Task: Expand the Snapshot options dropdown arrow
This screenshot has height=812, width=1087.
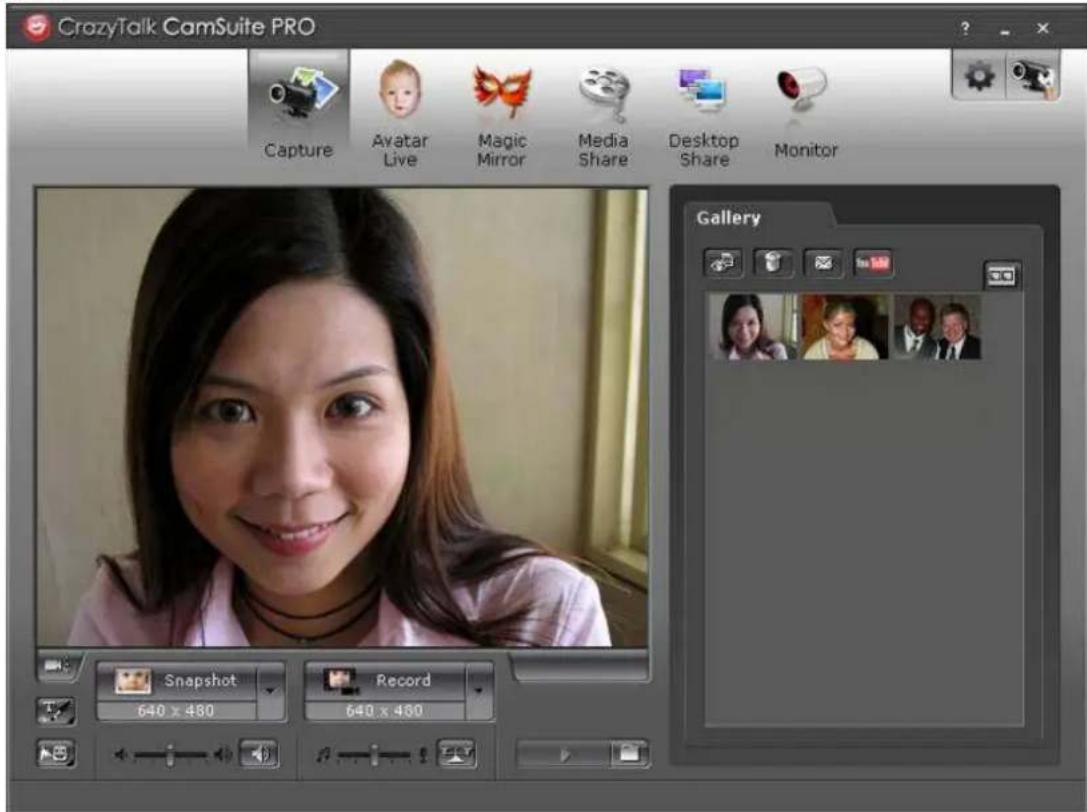Action: tap(270, 691)
